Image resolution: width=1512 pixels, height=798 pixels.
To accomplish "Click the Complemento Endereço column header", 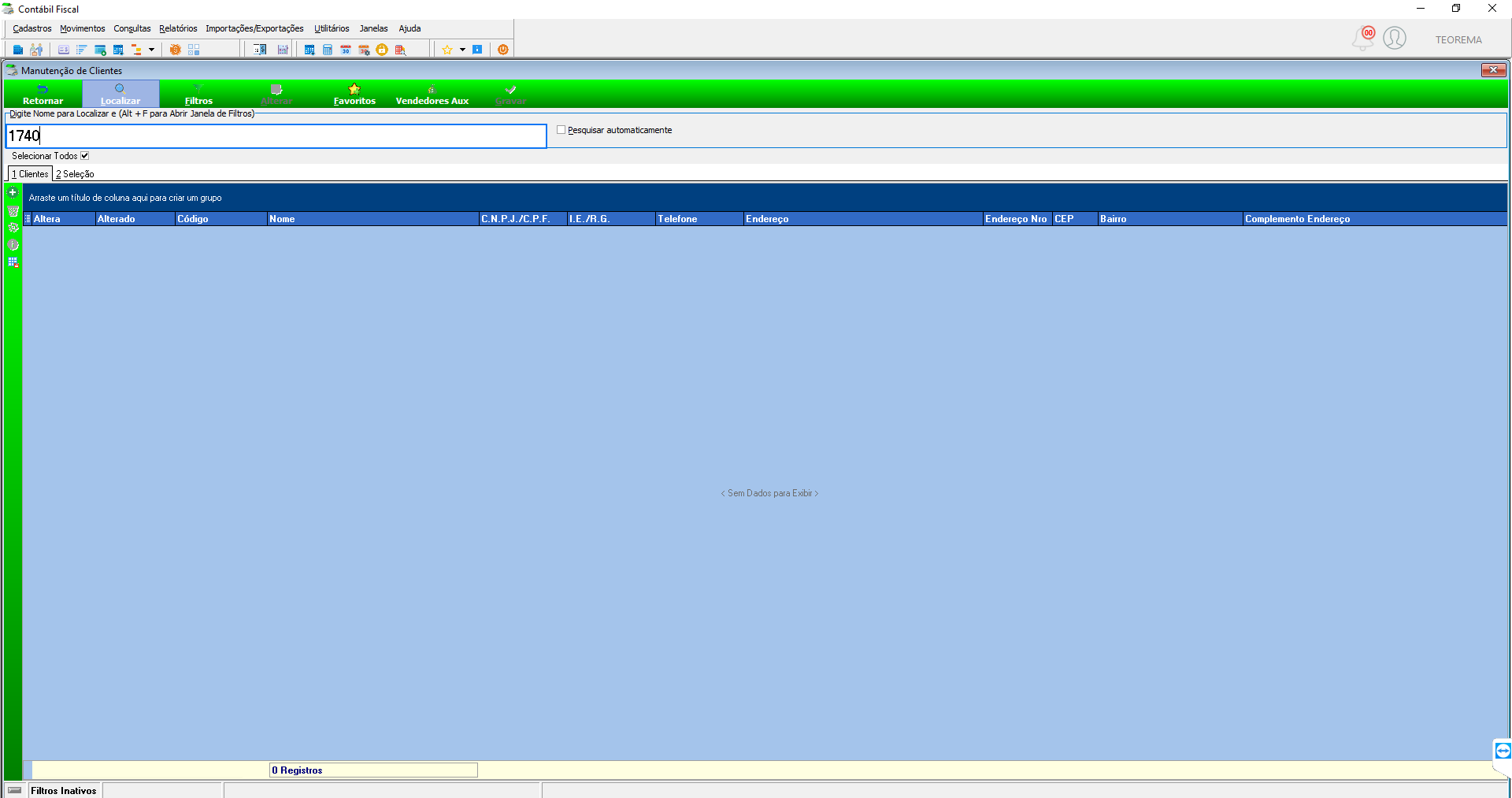I will coord(1375,219).
